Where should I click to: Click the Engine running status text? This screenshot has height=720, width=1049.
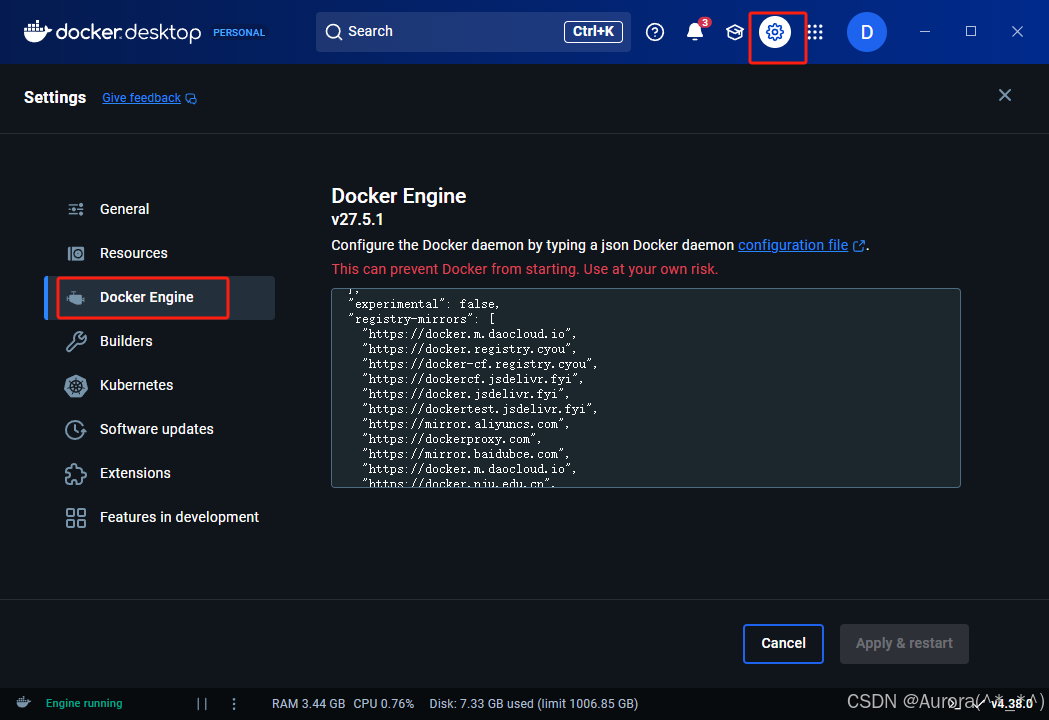coord(84,703)
